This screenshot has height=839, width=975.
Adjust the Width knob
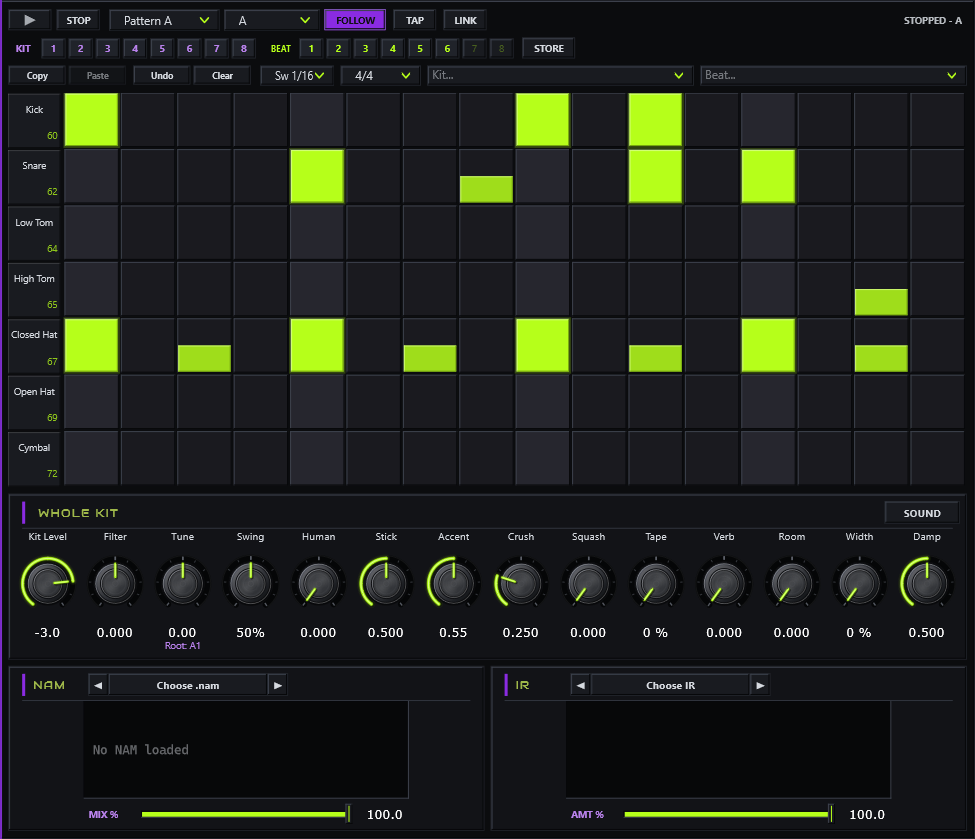(859, 582)
